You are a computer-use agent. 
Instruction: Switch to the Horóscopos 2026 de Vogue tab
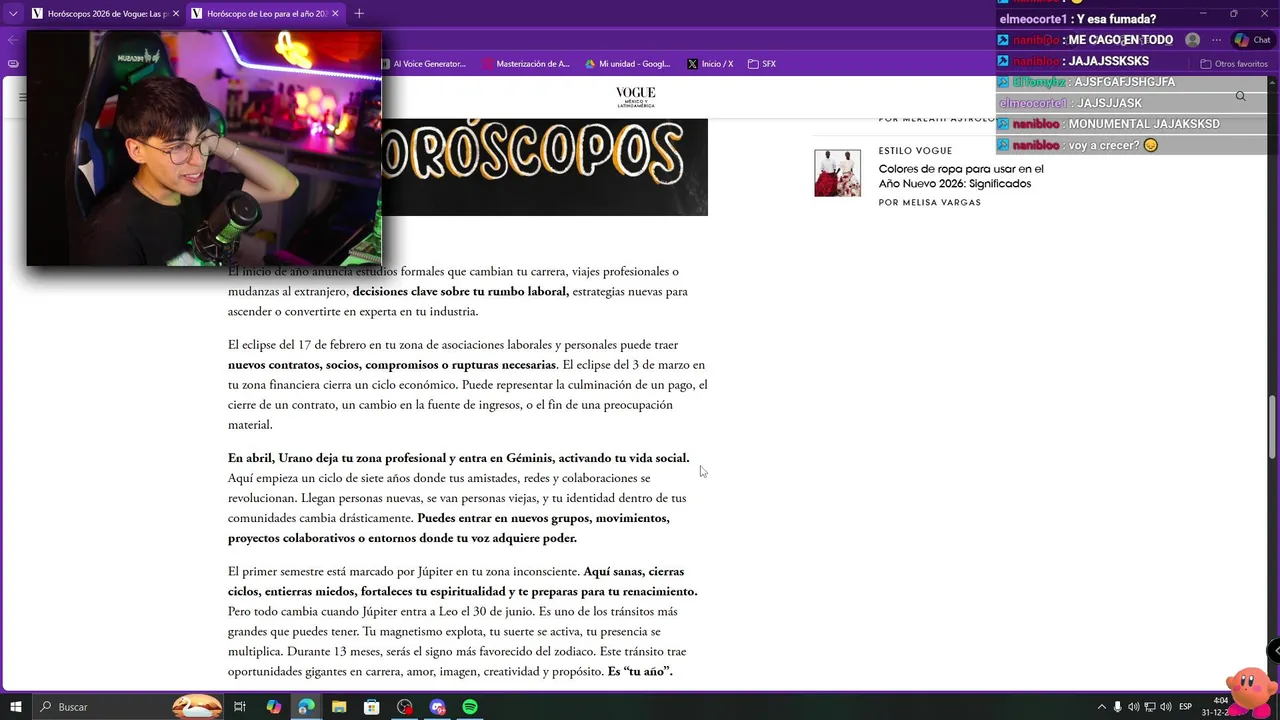pyautogui.click(x=104, y=13)
